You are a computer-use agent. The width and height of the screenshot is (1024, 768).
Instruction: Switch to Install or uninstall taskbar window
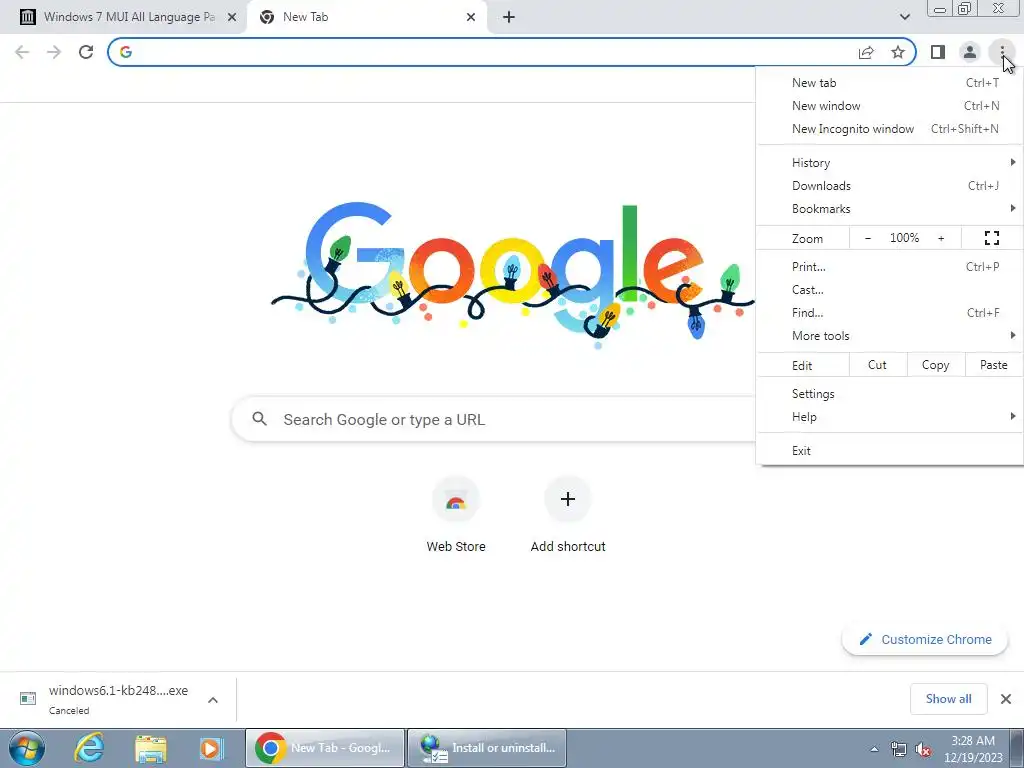[487, 748]
